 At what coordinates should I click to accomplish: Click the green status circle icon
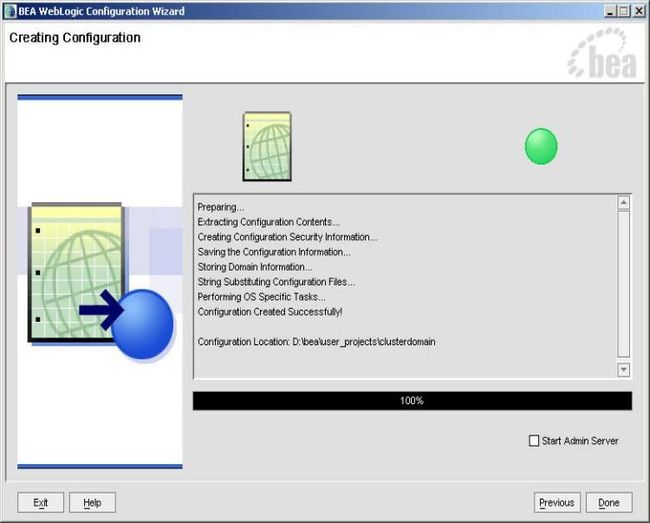click(x=541, y=146)
